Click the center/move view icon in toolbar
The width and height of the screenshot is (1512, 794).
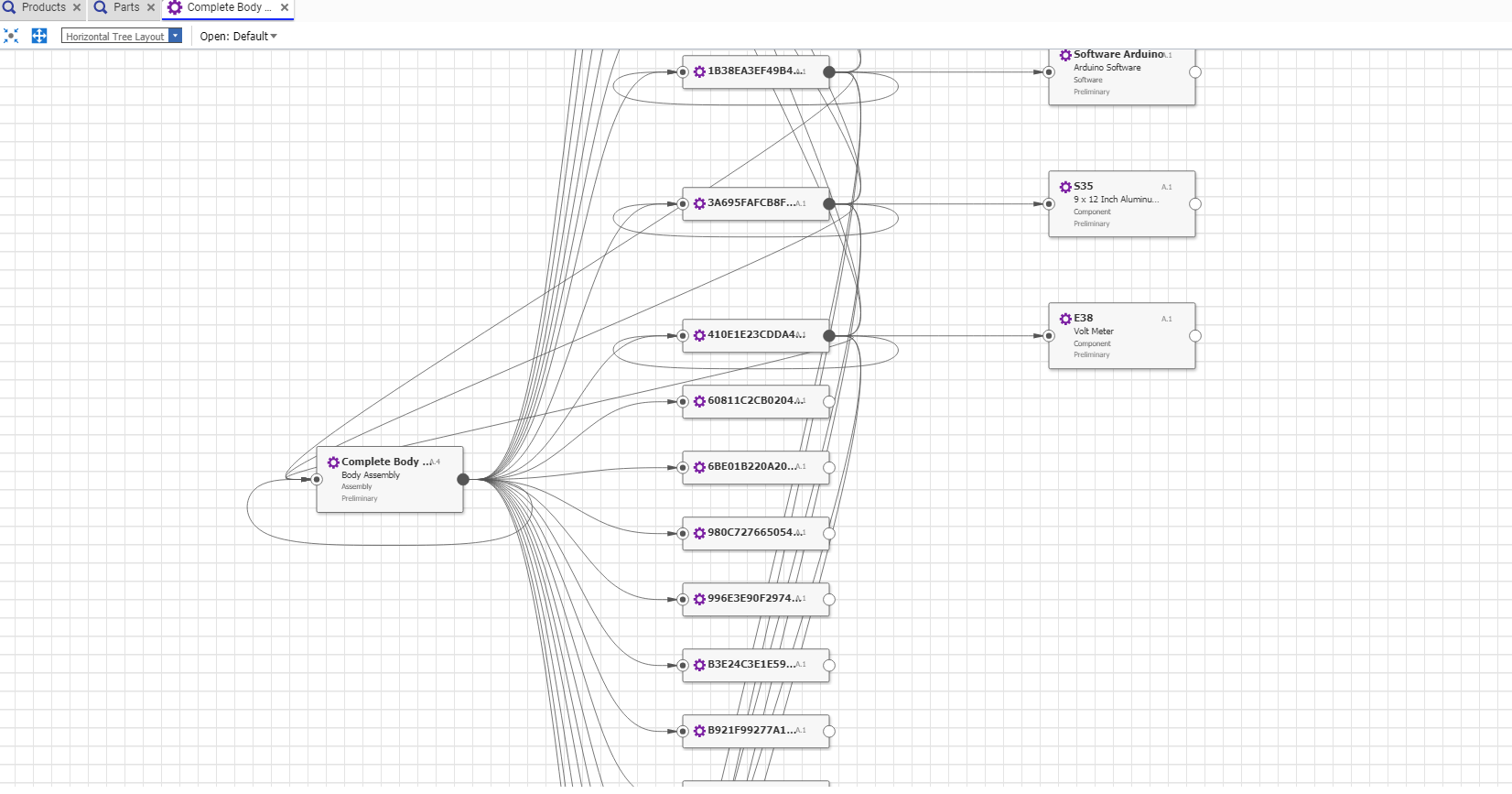39,36
